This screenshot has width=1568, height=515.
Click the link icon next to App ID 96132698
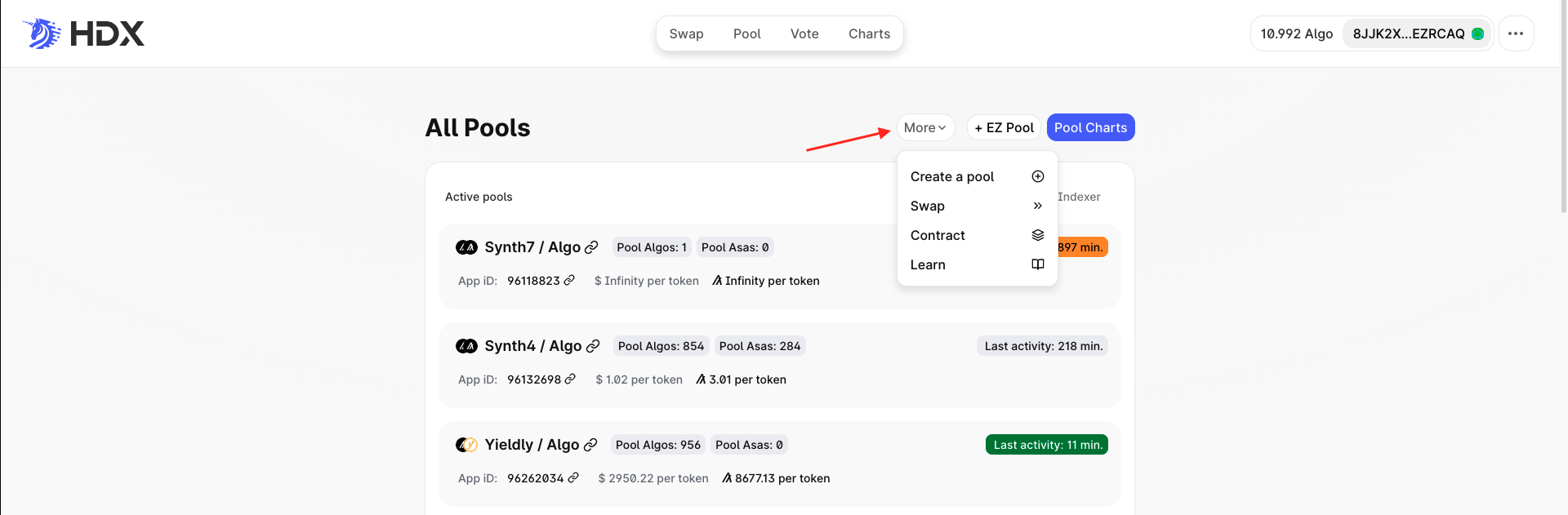click(570, 379)
